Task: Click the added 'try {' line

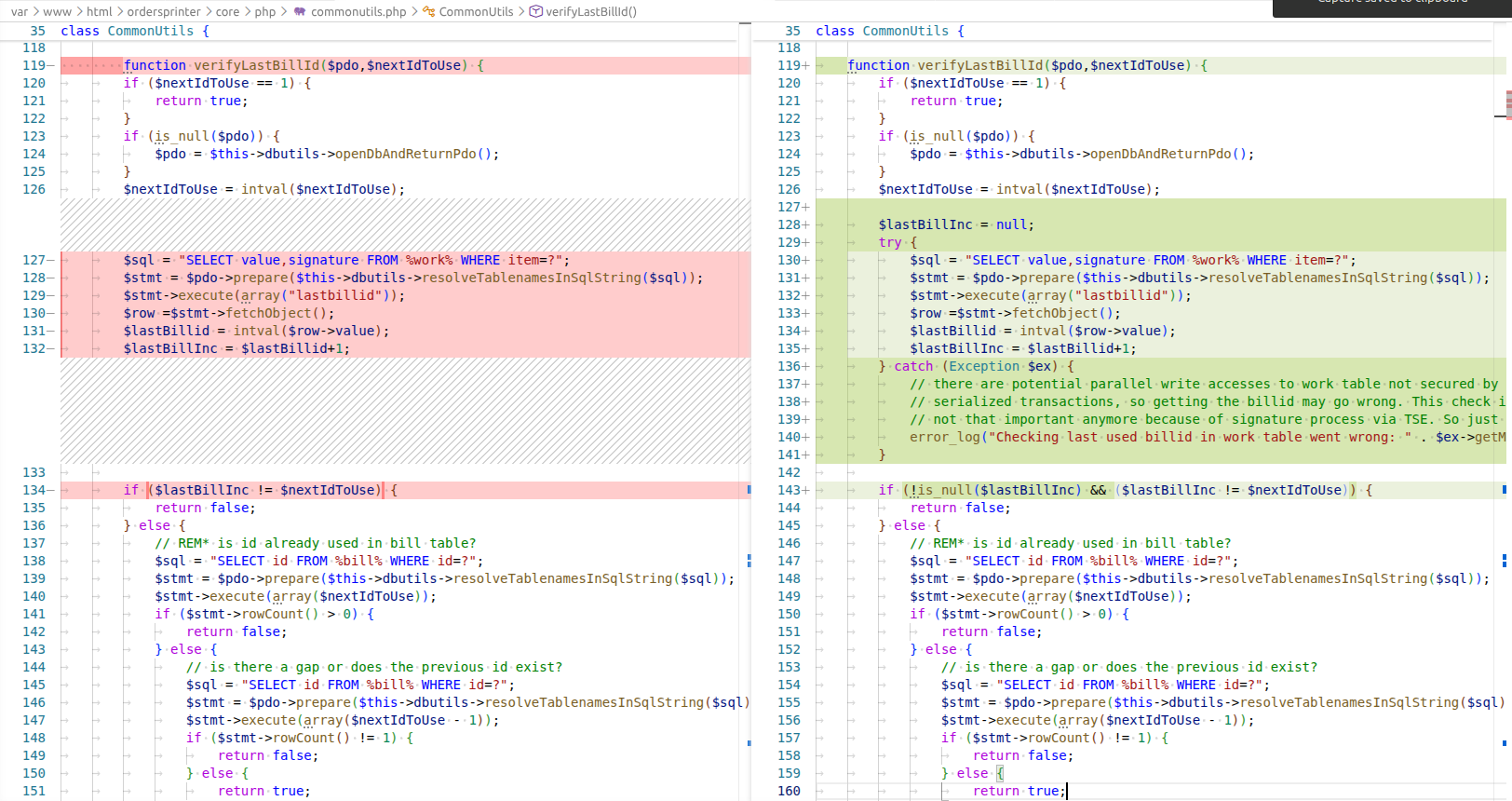Action: [898, 242]
